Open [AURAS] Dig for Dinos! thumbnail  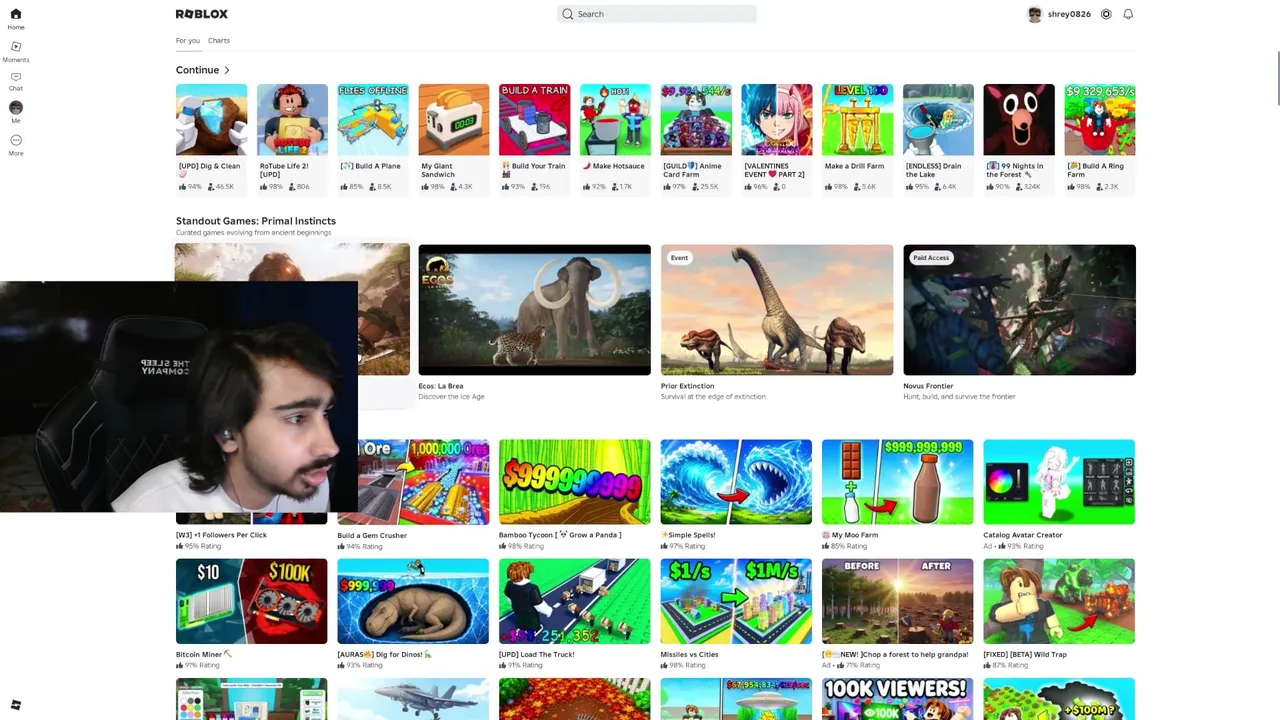click(x=413, y=601)
